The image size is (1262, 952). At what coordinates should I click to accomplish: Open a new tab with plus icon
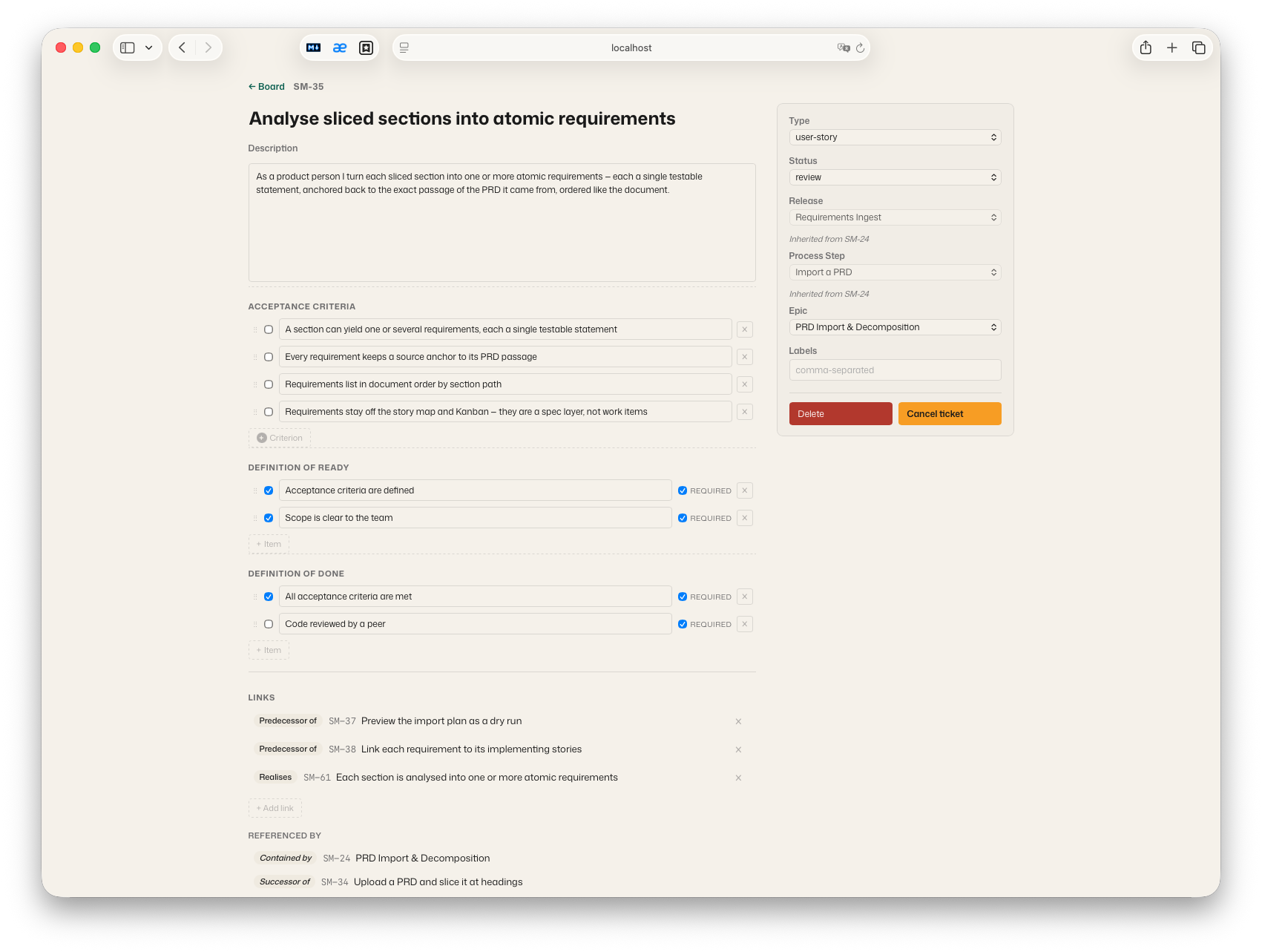click(x=1172, y=47)
